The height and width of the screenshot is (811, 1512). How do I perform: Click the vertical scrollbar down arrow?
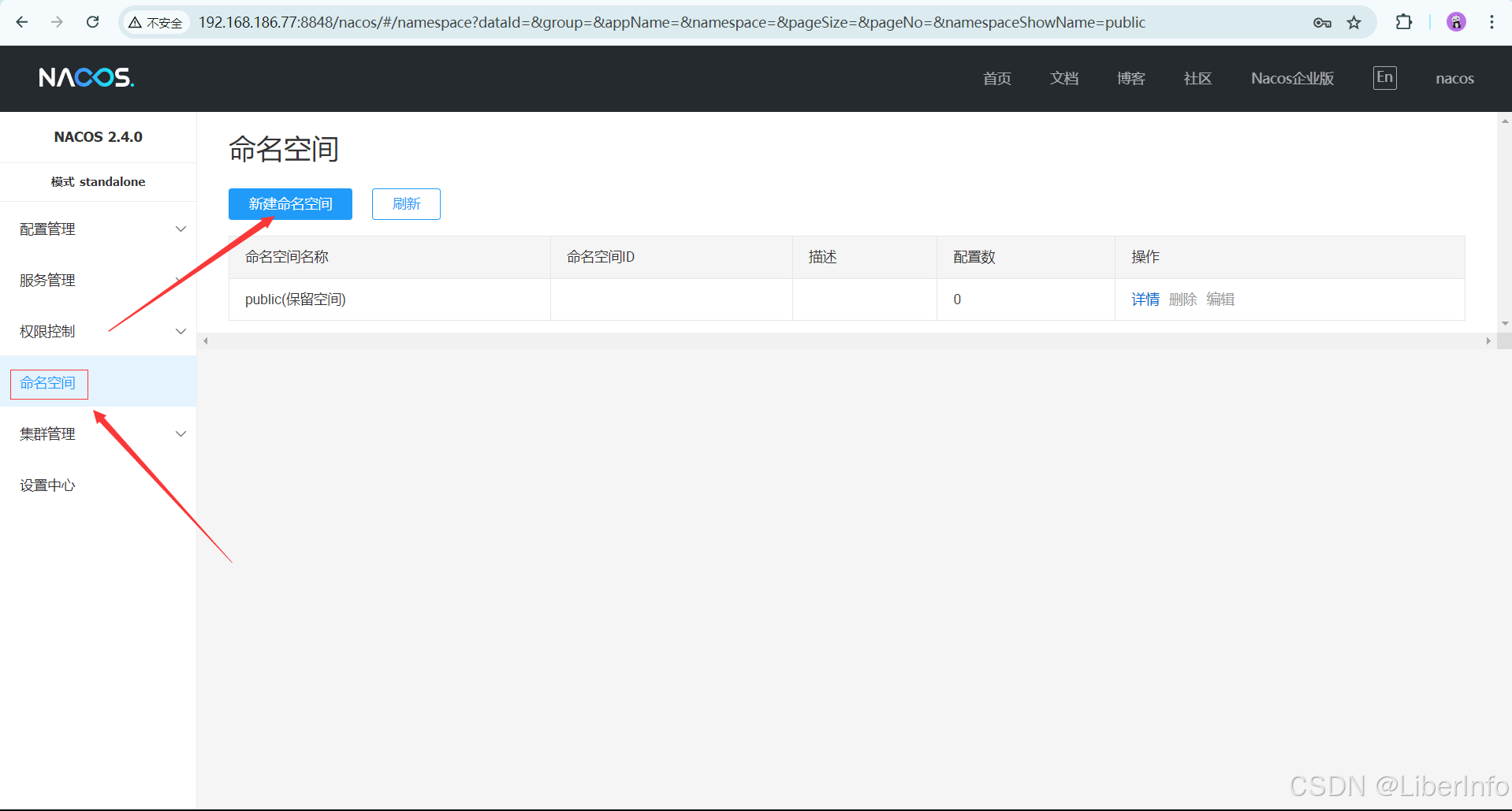(x=1505, y=324)
